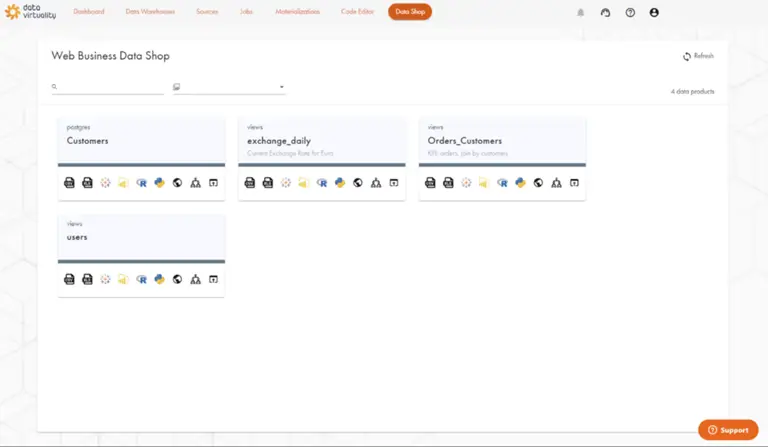Click the Power BI icon on the users card
Viewport: 768px width, 447px height.
123,279
